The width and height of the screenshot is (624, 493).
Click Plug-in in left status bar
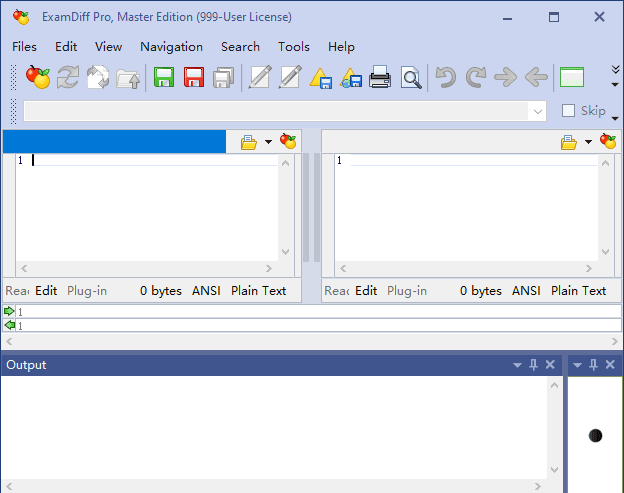click(x=87, y=291)
